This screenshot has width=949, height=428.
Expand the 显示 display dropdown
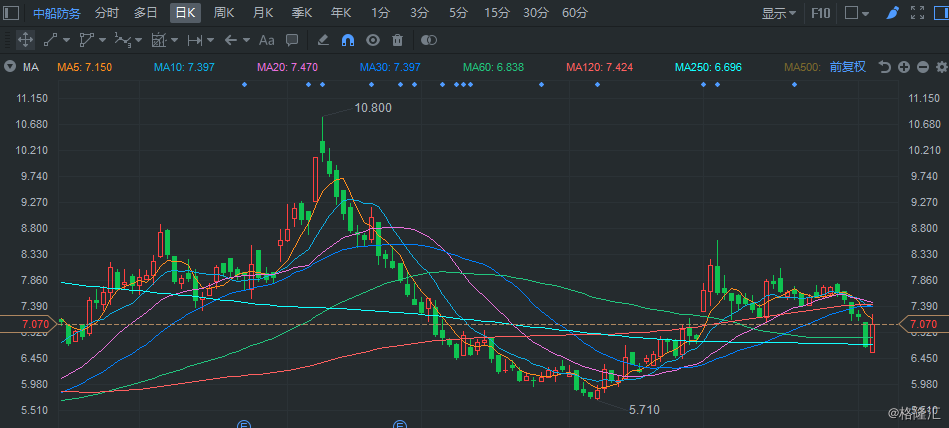click(779, 13)
